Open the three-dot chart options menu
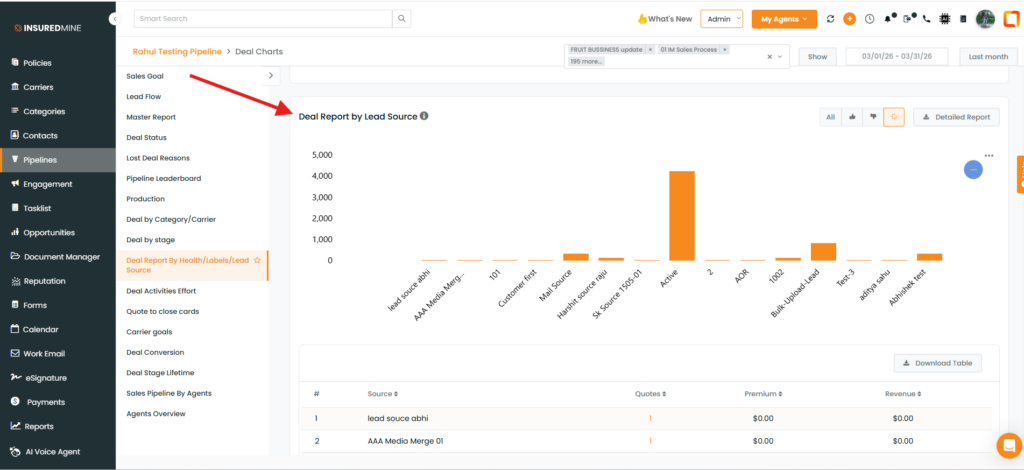1024x470 pixels. [989, 156]
